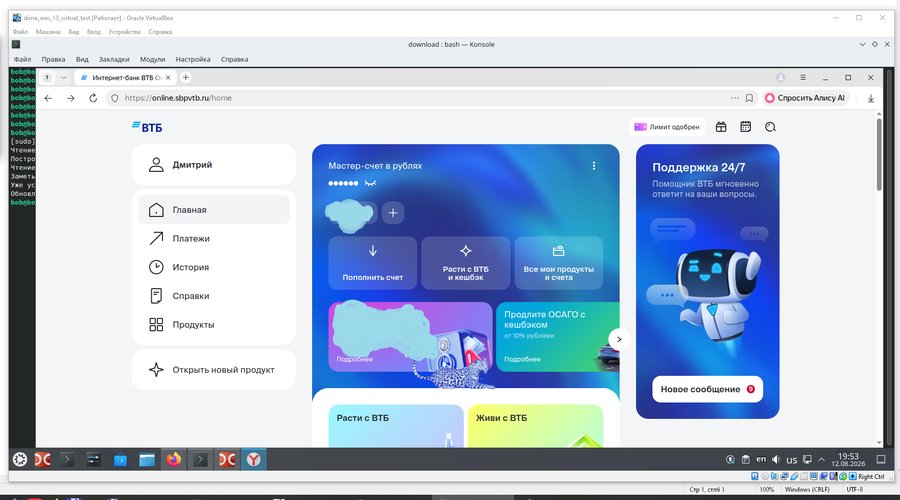The height and width of the screenshot is (500, 900).
Task: Click Лимит одобрен badge
Action: [666, 127]
